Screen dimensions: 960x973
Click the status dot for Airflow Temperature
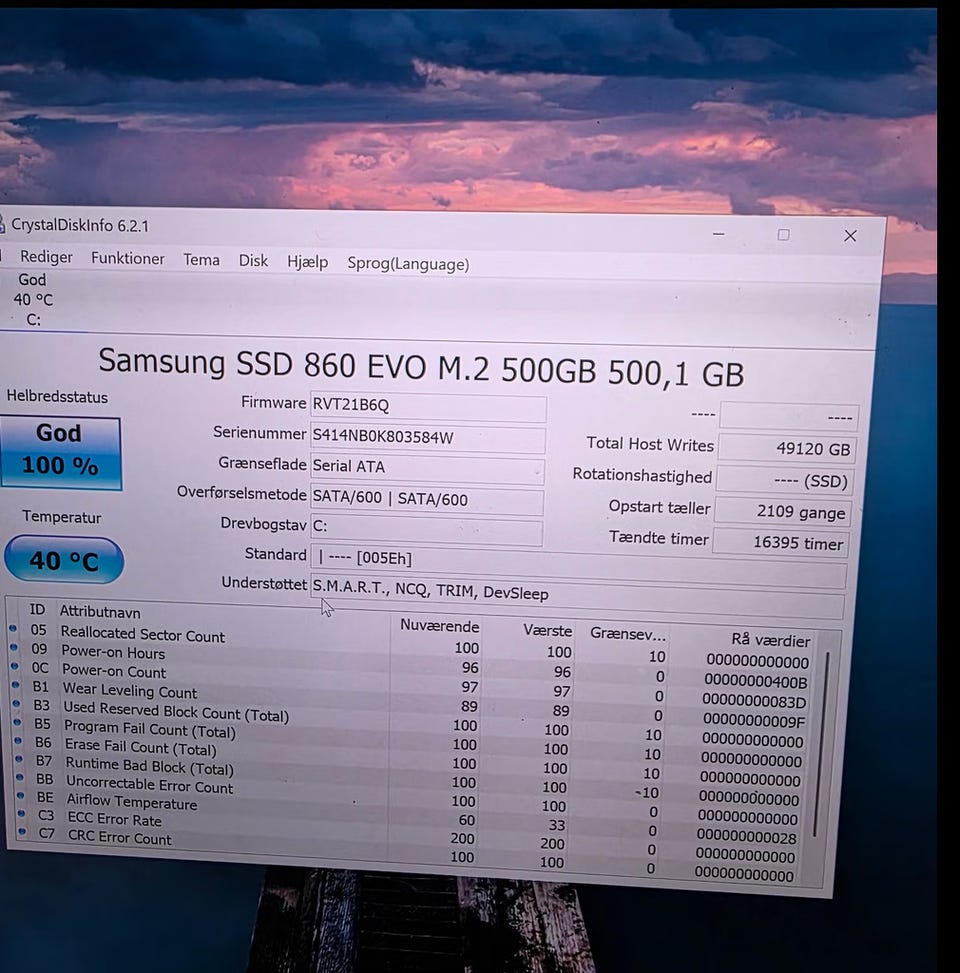coord(20,795)
